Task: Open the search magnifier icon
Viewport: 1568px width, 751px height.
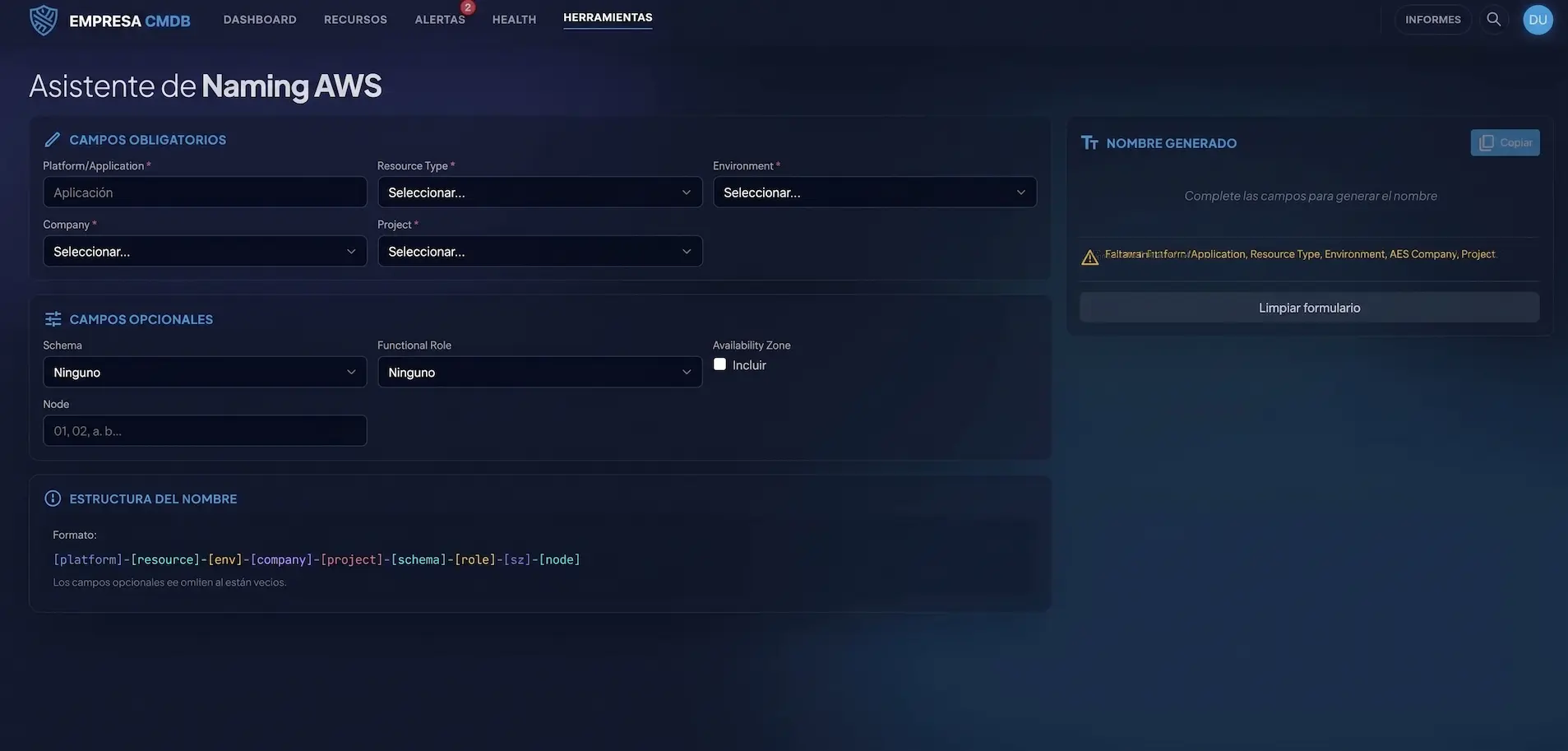Action: point(1493,19)
